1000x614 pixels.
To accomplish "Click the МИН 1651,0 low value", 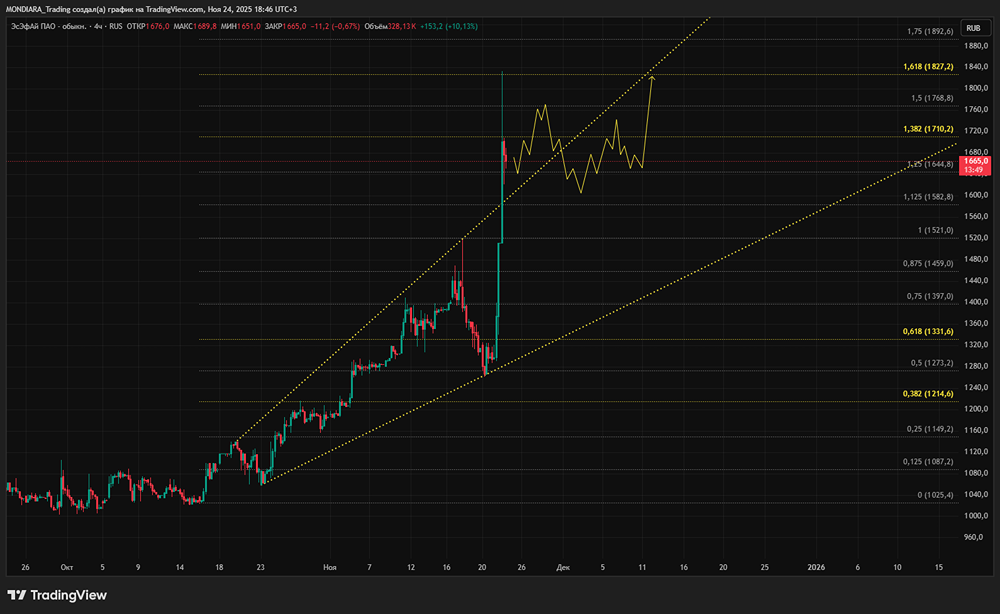I will [x=240, y=26].
